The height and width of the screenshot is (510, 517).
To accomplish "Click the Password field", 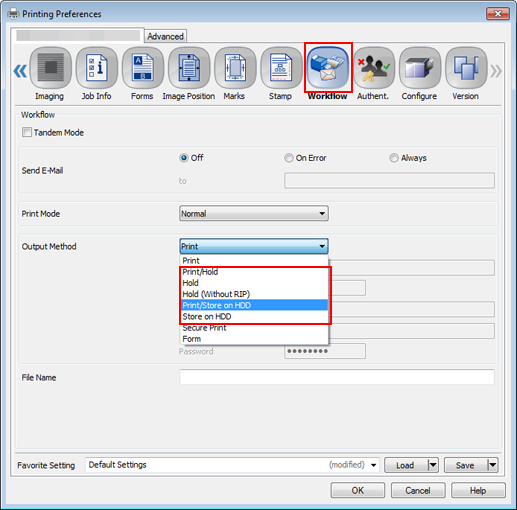I will (325, 351).
